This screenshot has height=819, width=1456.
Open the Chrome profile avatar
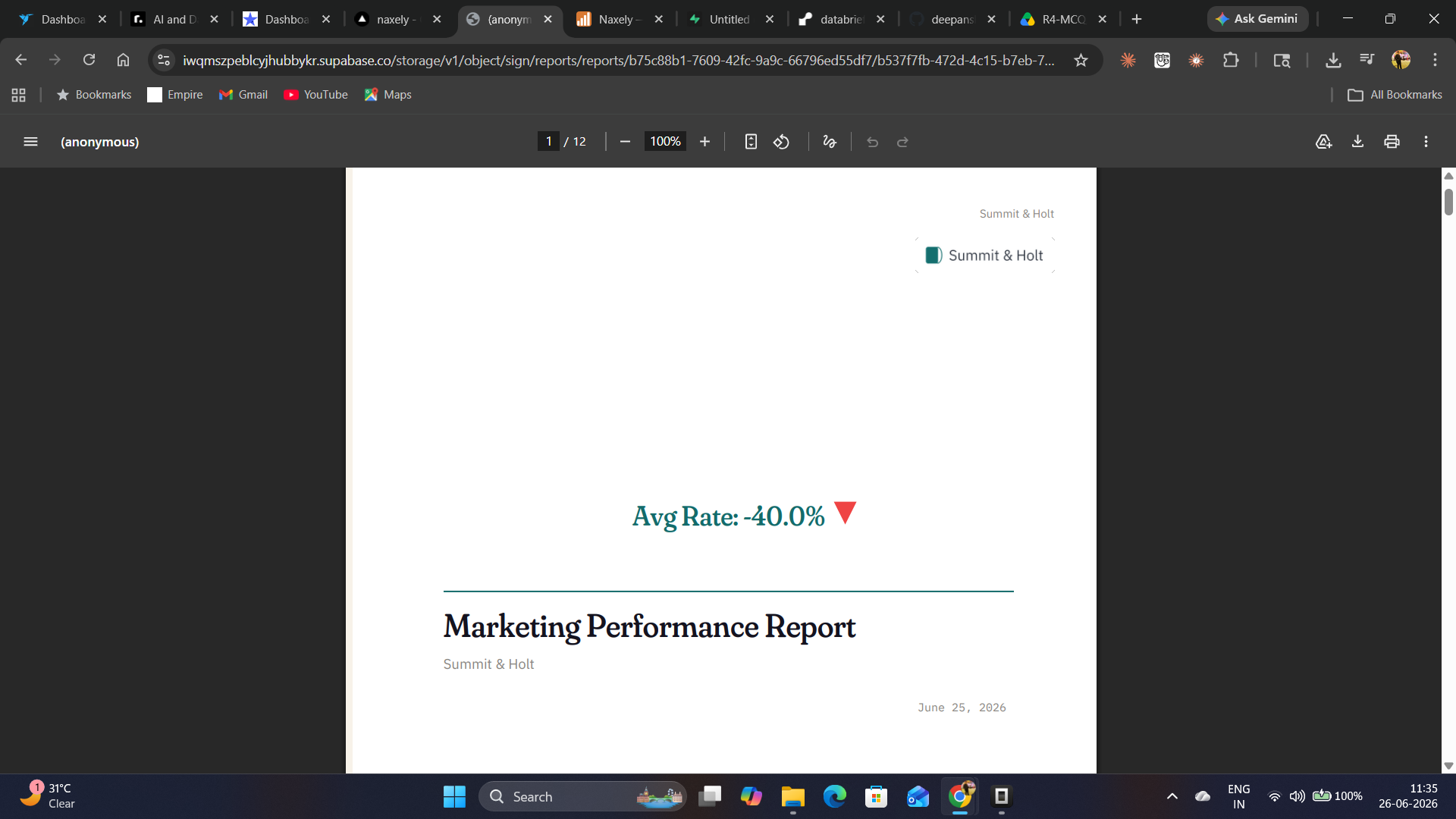point(1401,60)
